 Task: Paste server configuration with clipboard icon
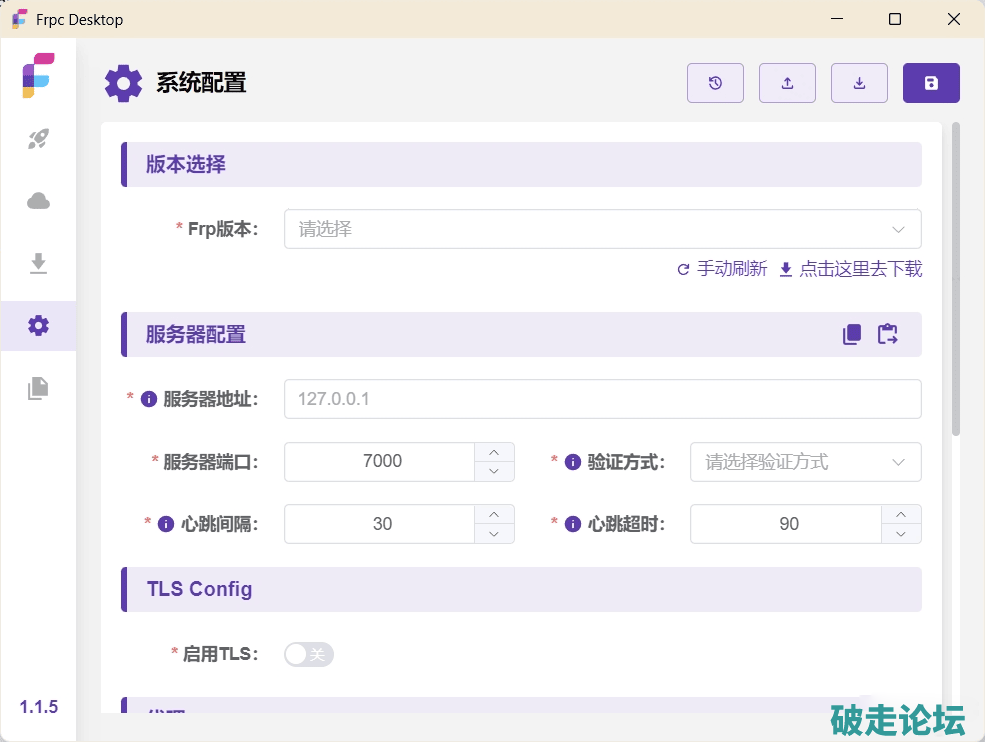pyautogui.click(x=888, y=335)
